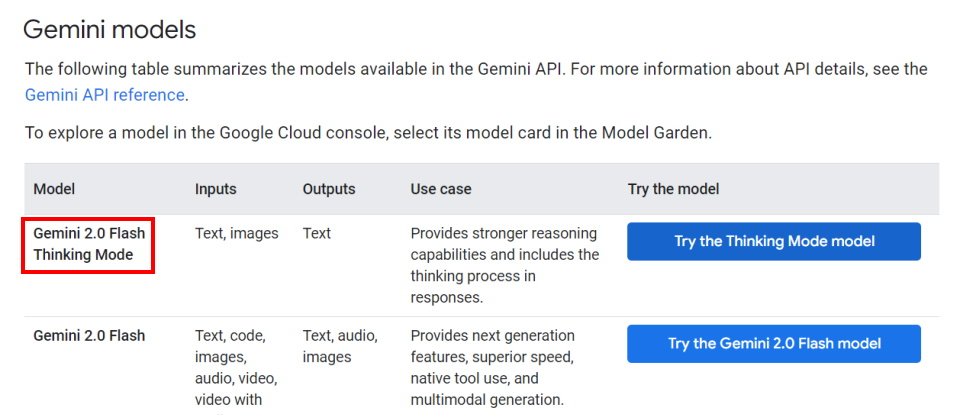Viewport: 960px width, 420px height.
Task: Click the paragraph starting 'The following table summarizes'
Action: [x=476, y=81]
